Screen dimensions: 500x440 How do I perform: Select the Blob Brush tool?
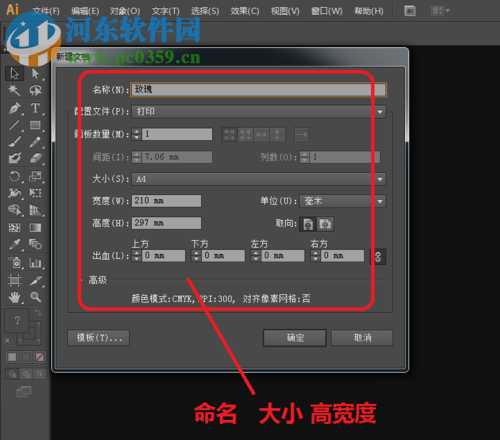tap(14, 158)
